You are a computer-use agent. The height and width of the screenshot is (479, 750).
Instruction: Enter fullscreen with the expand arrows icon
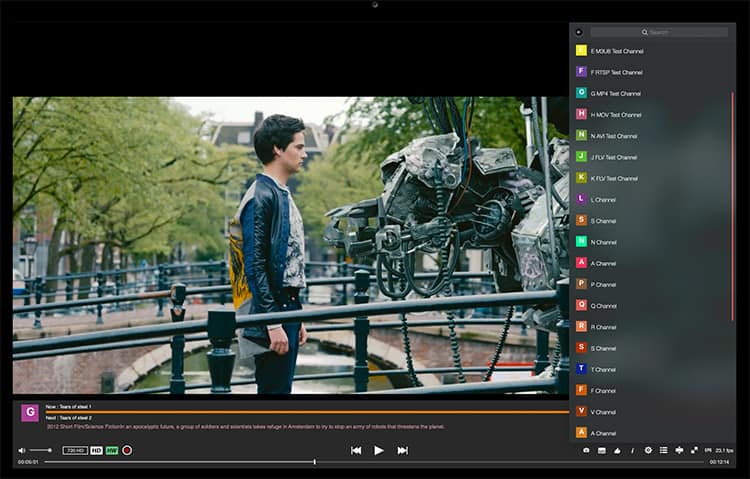[694, 450]
